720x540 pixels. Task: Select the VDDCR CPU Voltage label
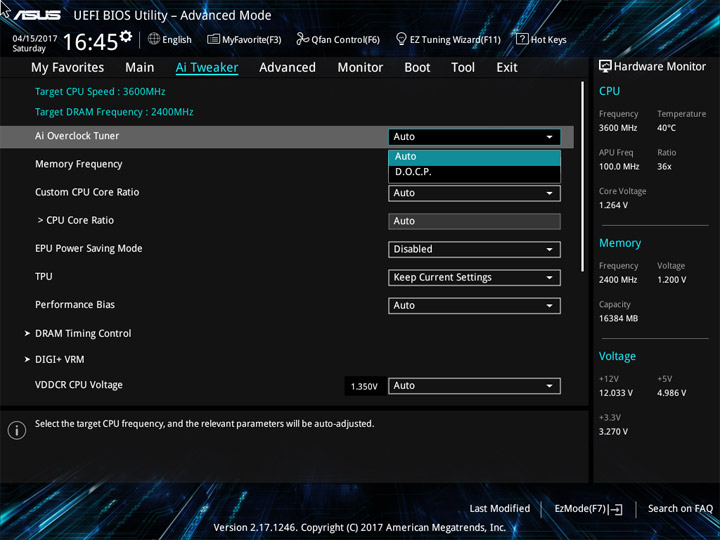[79, 385]
